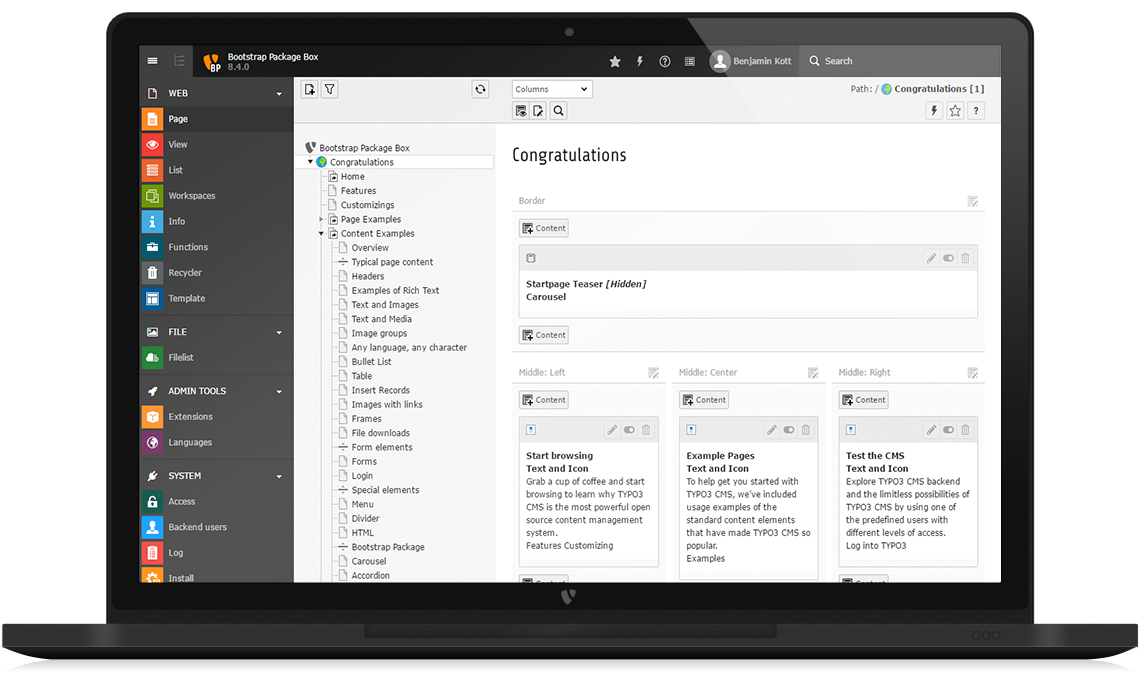Click the refresh page tree icon
This screenshot has height=673, width=1140.
click(x=480, y=90)
